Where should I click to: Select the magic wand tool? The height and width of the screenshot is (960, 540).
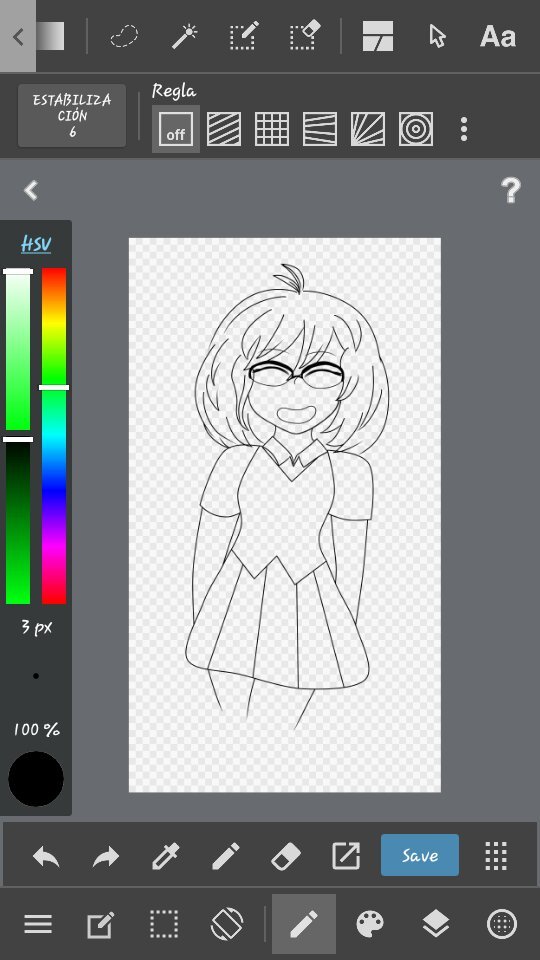[x=184, y=36]
